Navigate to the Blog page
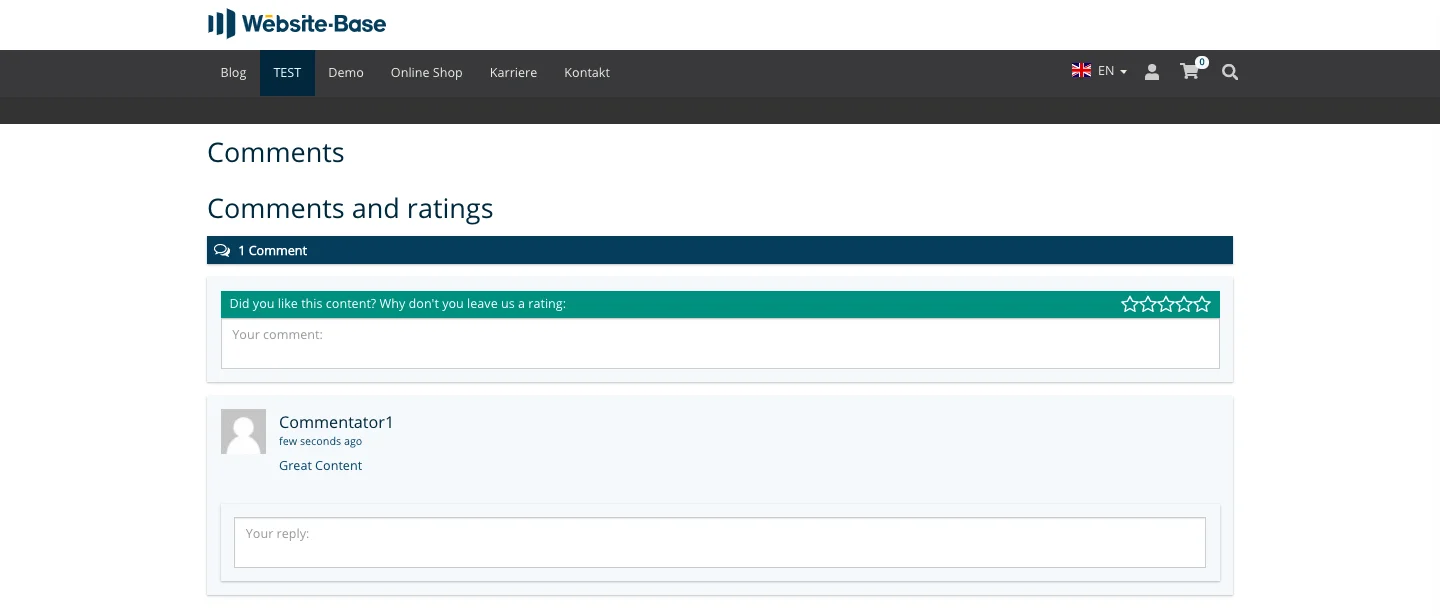Image resolution: width=1440 pixels, height=616 pixels. point(233,72)
